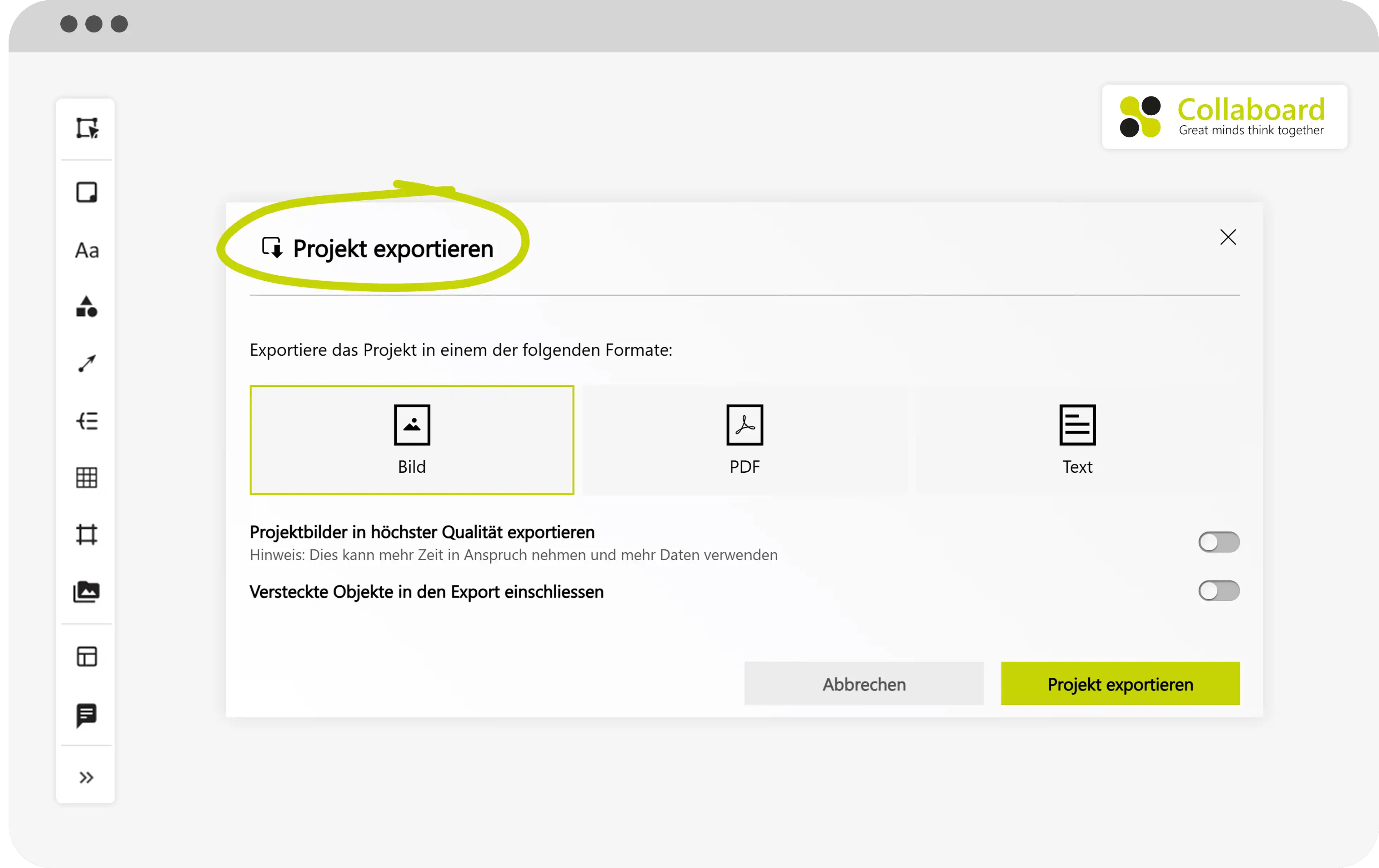Open the comments tool
Viewport: 1379px width, 868px height.
[x=86, y=713]
